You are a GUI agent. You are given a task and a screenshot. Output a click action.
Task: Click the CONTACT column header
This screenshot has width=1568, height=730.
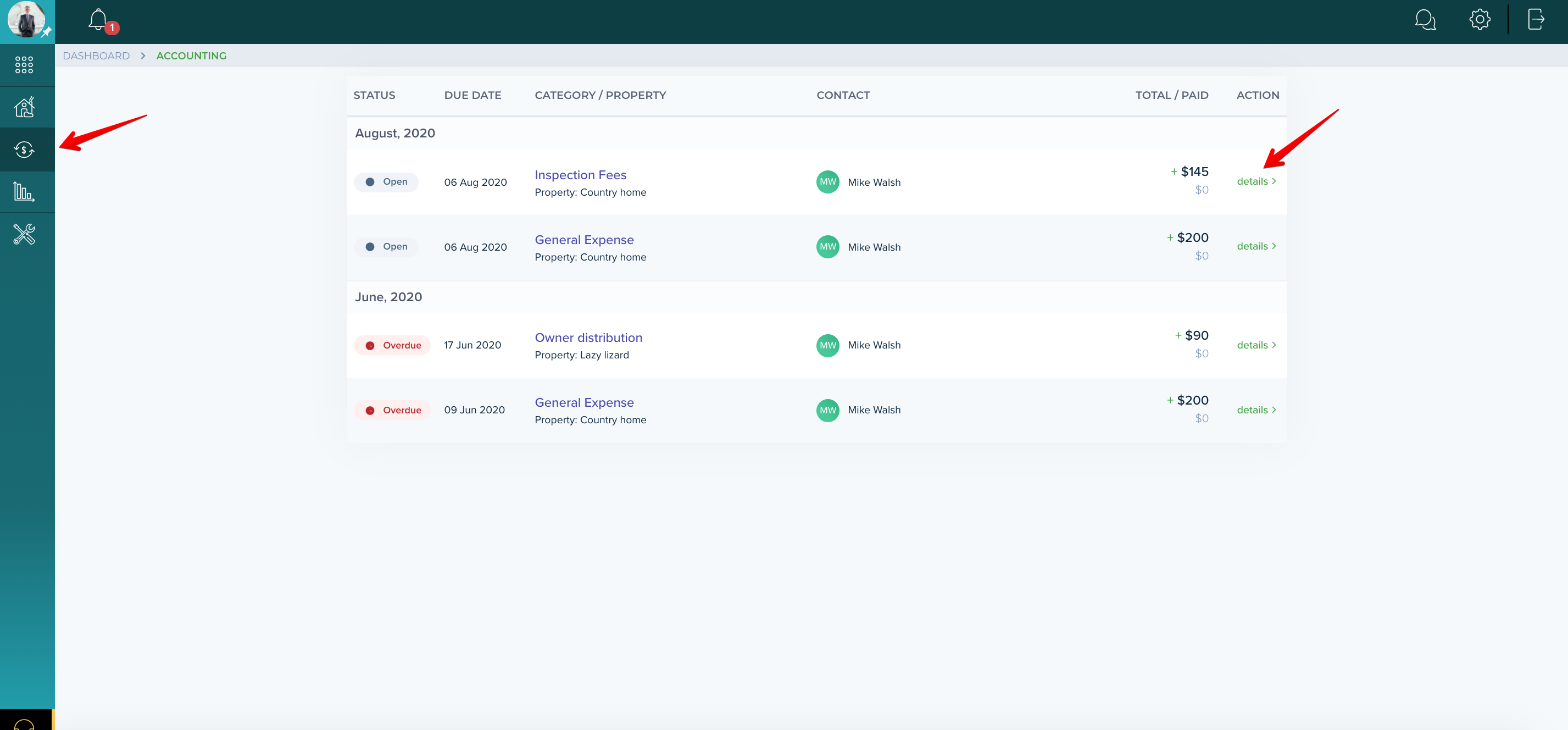pyautogui.click(x=843, y=95)
